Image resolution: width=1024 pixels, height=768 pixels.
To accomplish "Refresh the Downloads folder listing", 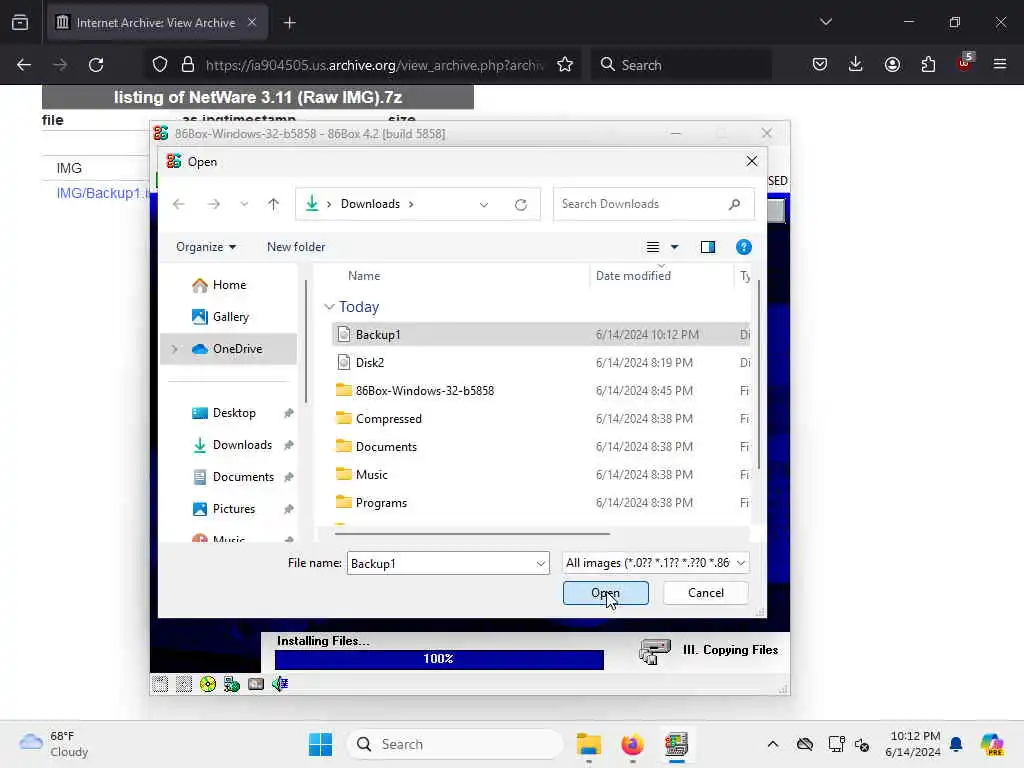I will pyautogui.click(x=520, y=204).
